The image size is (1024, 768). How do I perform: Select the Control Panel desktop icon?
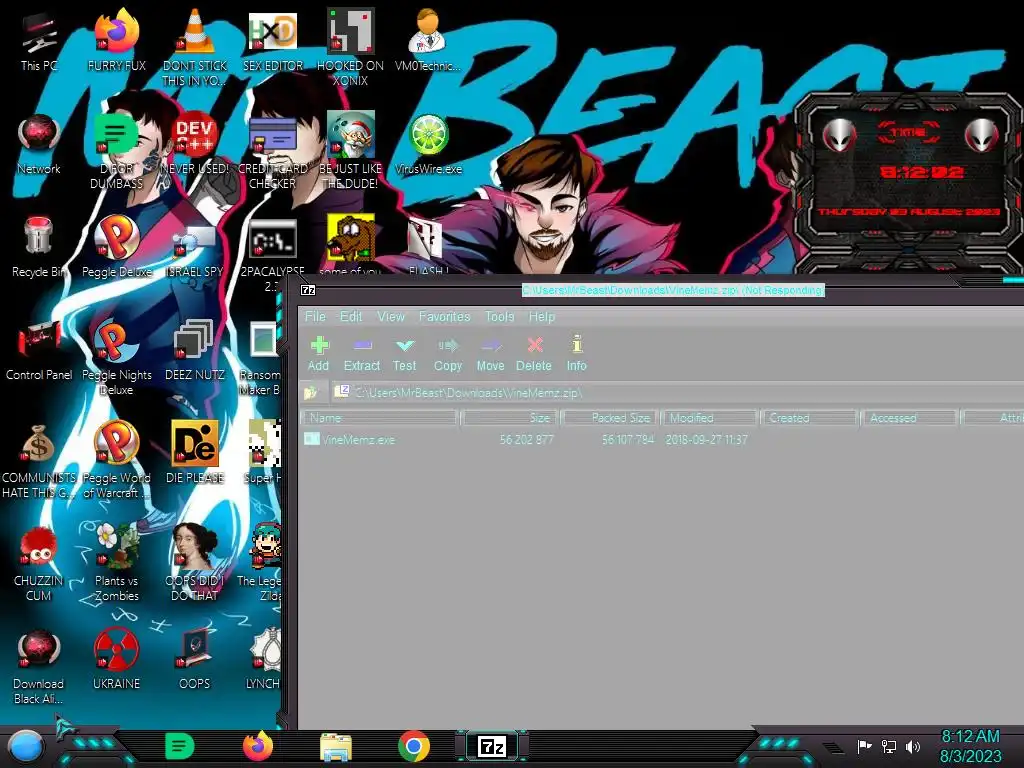click(x=39, y=351)
